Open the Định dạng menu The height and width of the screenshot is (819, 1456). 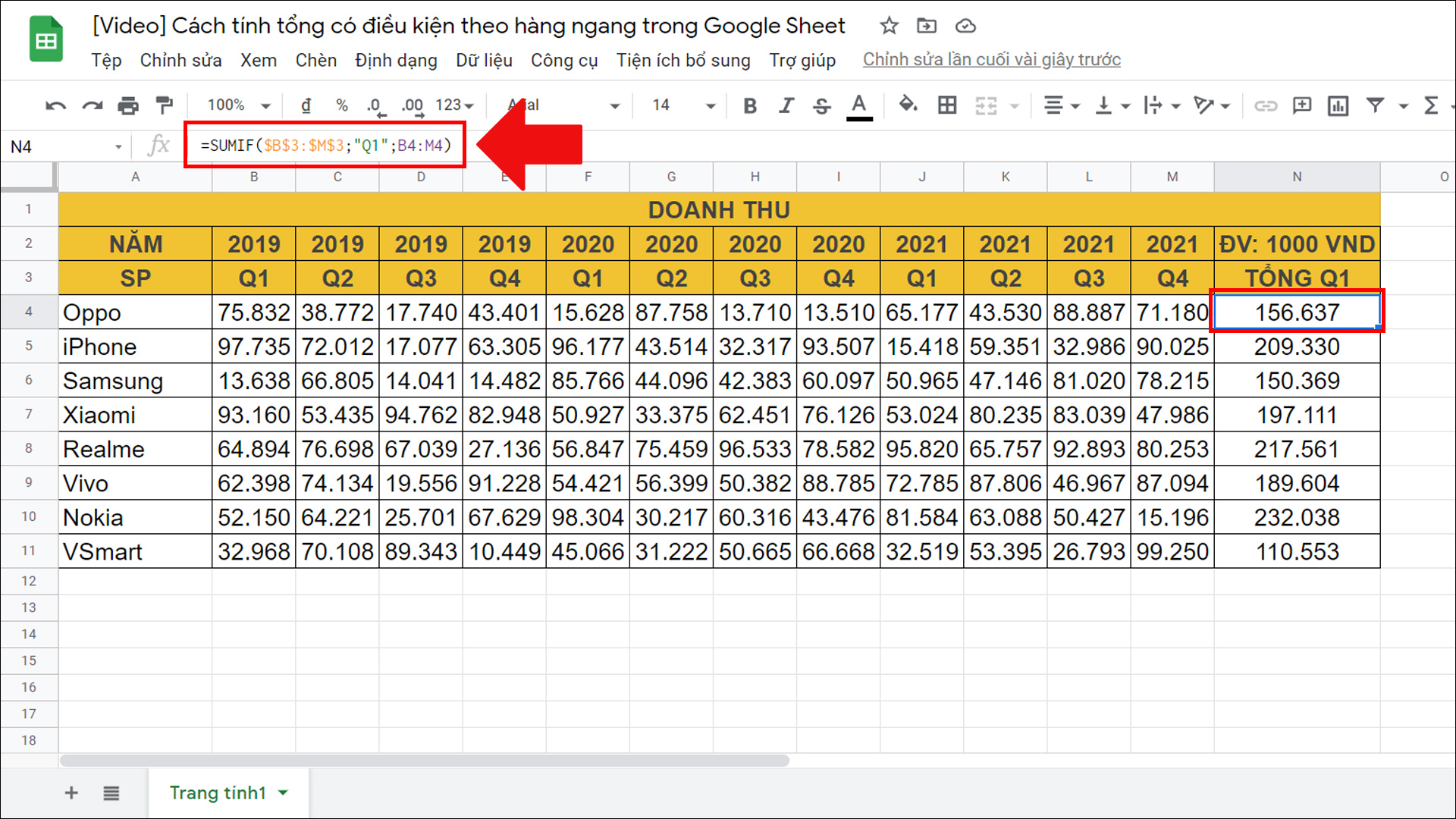[396, 60]
